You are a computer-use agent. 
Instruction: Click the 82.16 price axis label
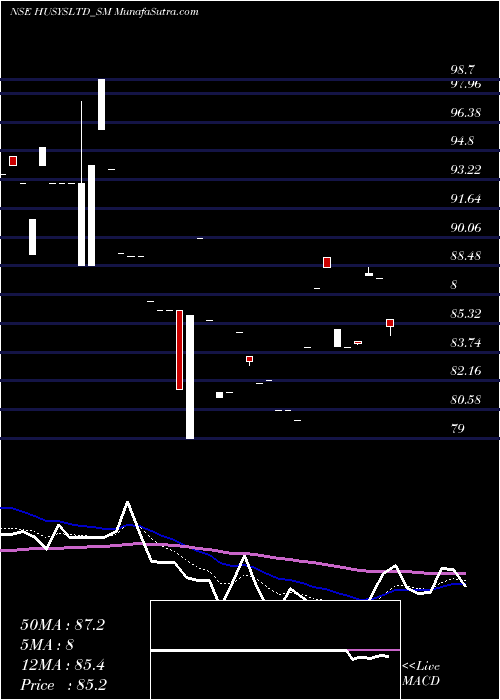(x=466, y=371)
